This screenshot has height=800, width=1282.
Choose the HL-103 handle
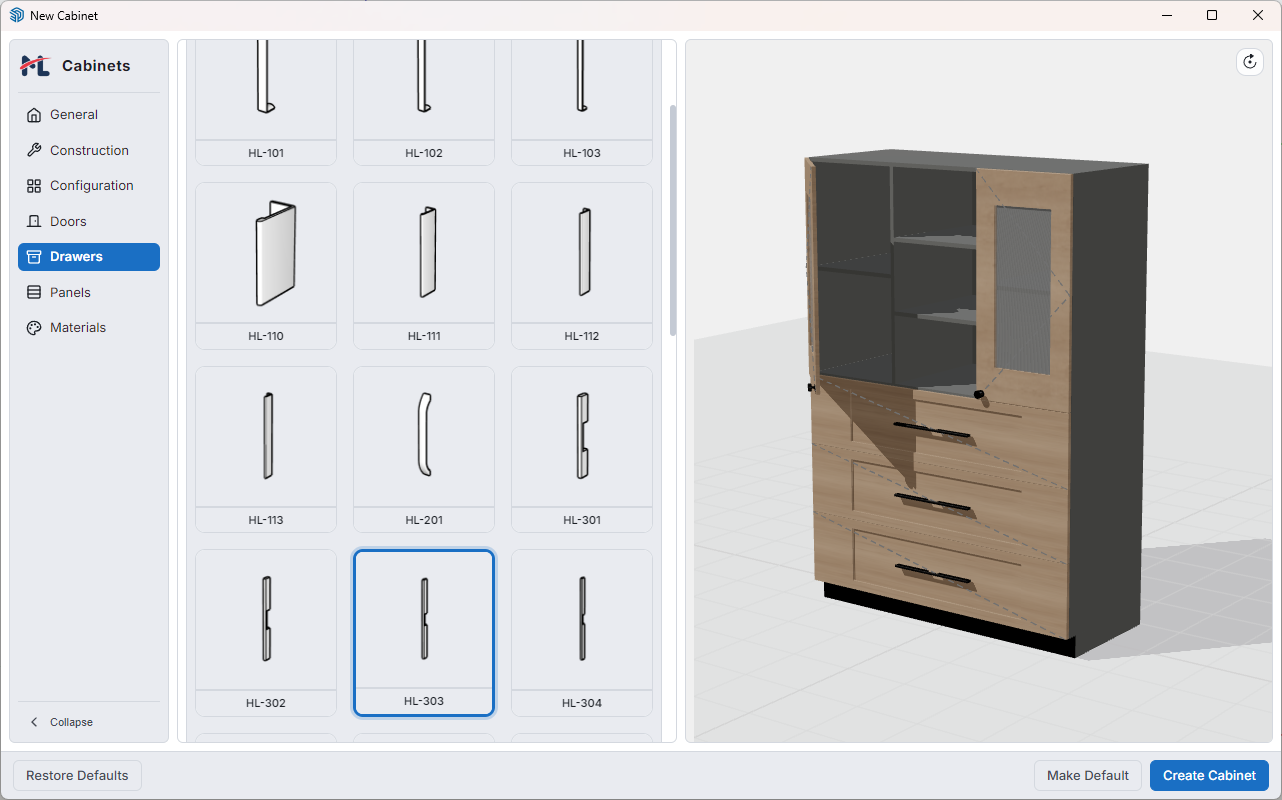(x=582, y=102)
